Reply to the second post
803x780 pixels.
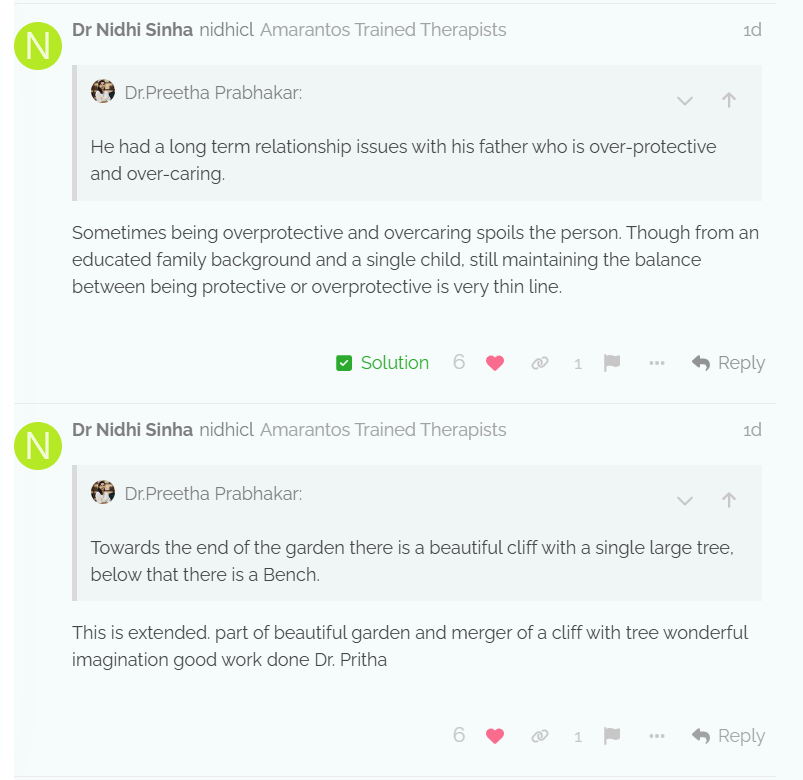pos(728,736)
